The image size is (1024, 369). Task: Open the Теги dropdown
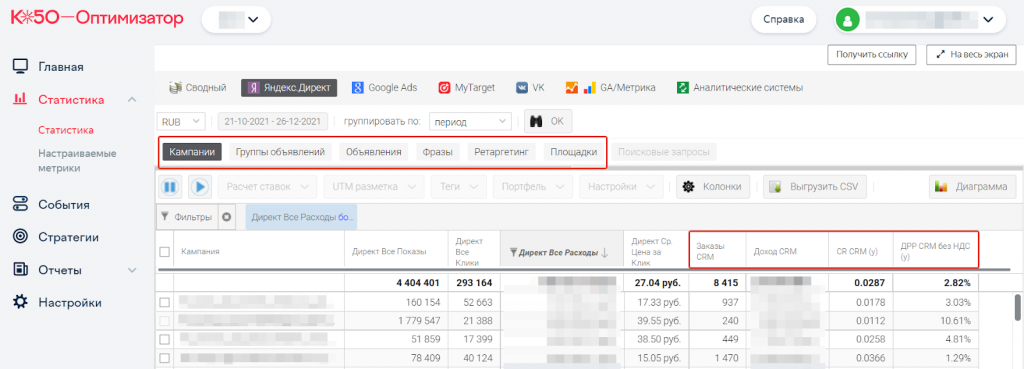[458, 187]
